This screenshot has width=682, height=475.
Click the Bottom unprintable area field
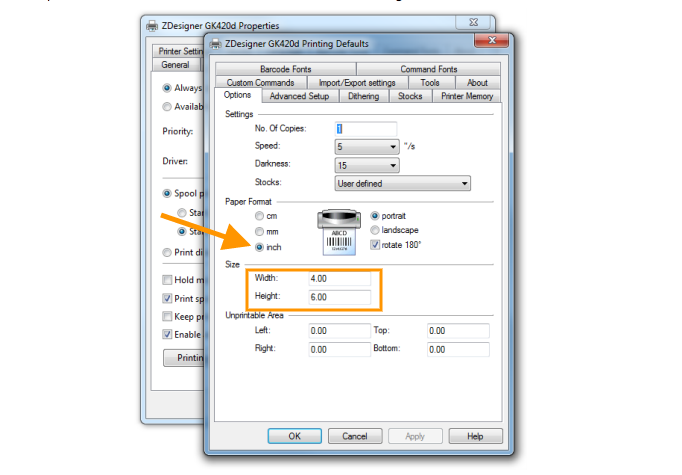click(458, 349)
